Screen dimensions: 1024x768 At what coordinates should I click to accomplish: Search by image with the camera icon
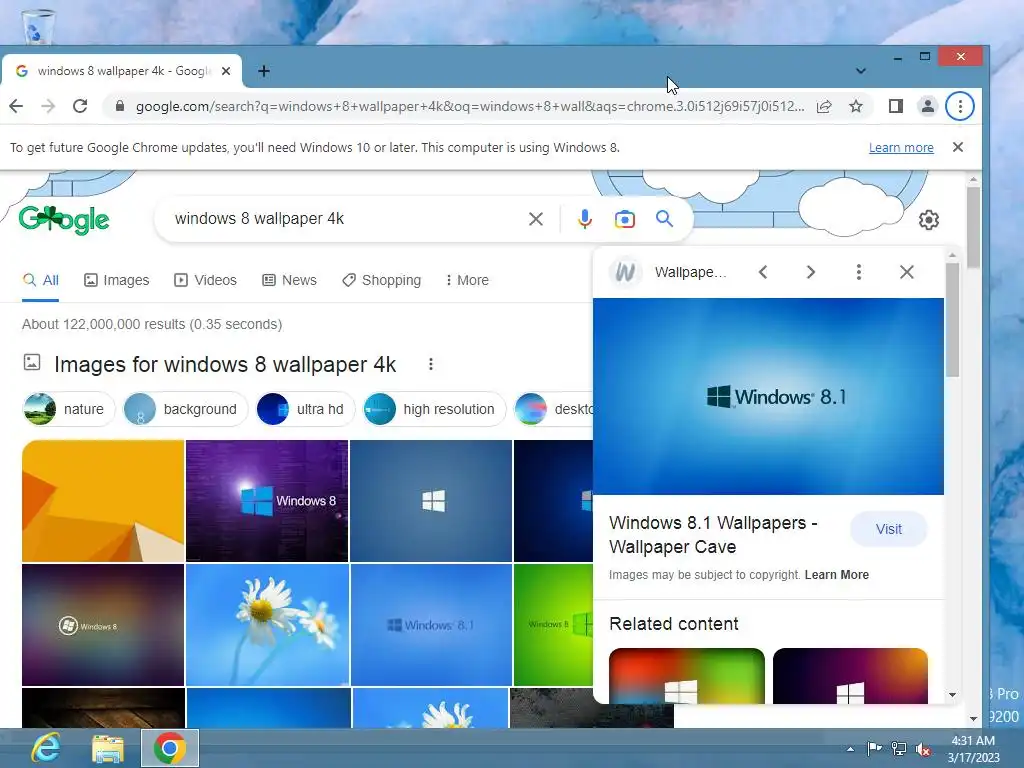(624, 219)
